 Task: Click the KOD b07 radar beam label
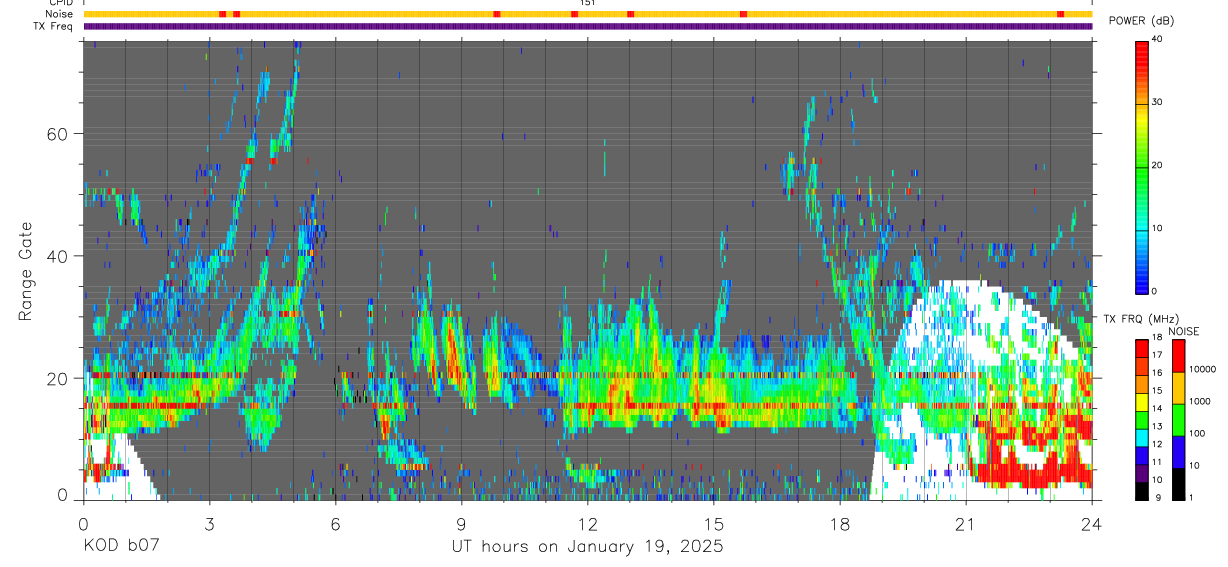pyautogui.click(x=120, y=546)
